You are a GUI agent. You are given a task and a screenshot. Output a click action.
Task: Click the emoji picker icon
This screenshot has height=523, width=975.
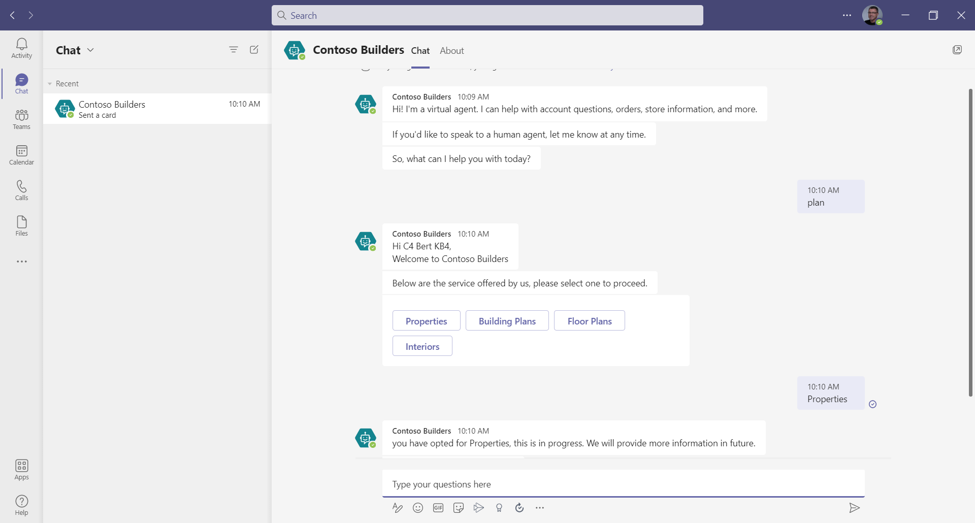coord(418,508)
